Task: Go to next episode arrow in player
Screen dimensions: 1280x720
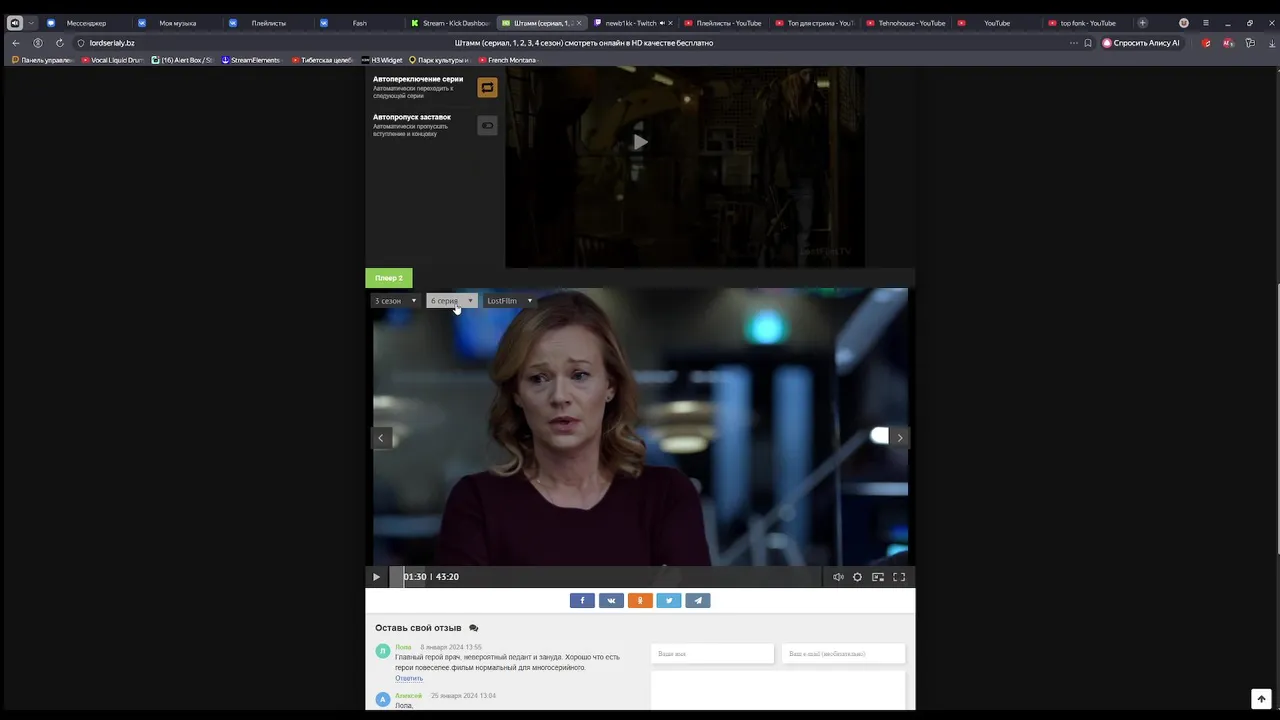Action: click(899, 438)
